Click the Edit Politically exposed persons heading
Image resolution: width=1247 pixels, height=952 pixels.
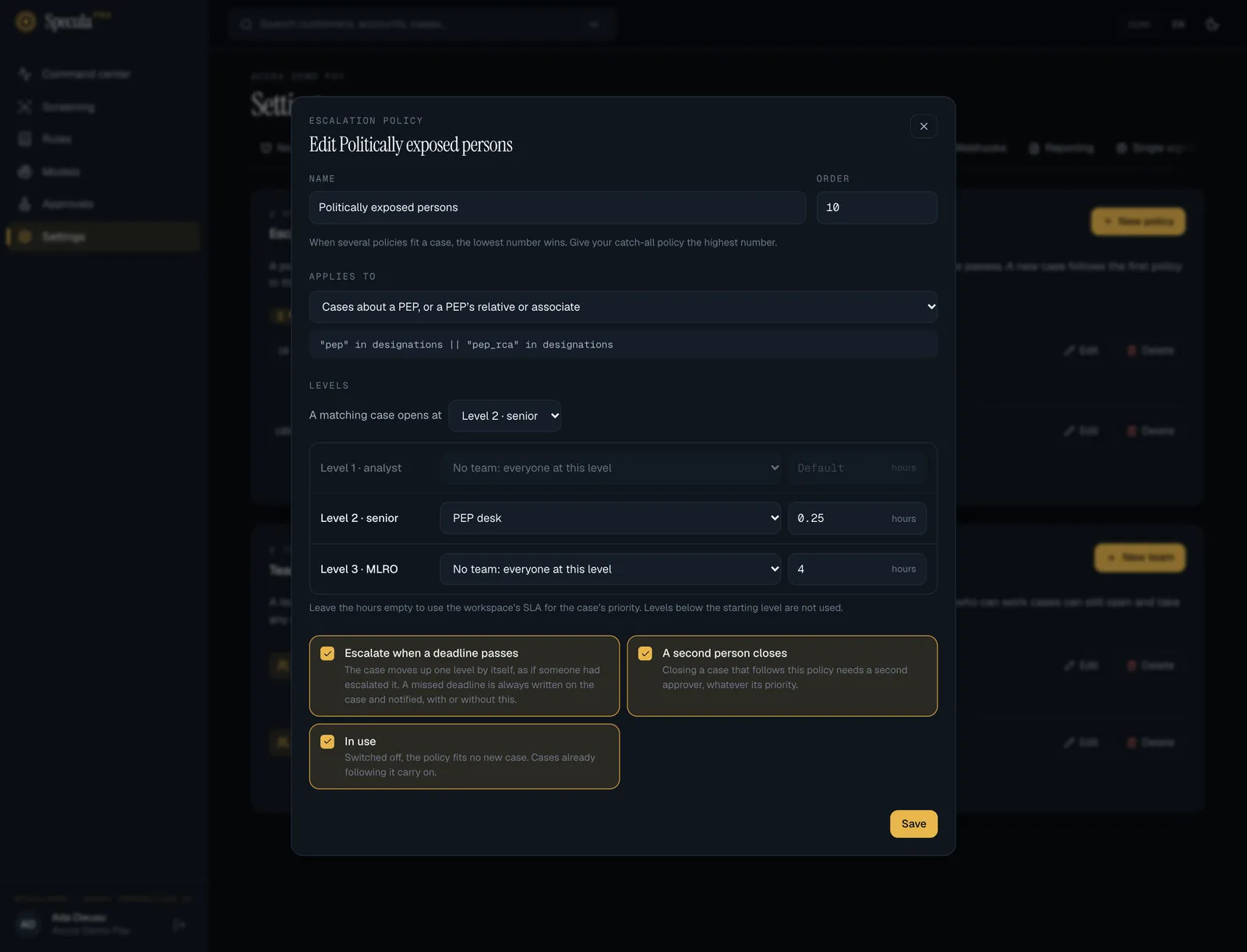[x=411, y=145]
